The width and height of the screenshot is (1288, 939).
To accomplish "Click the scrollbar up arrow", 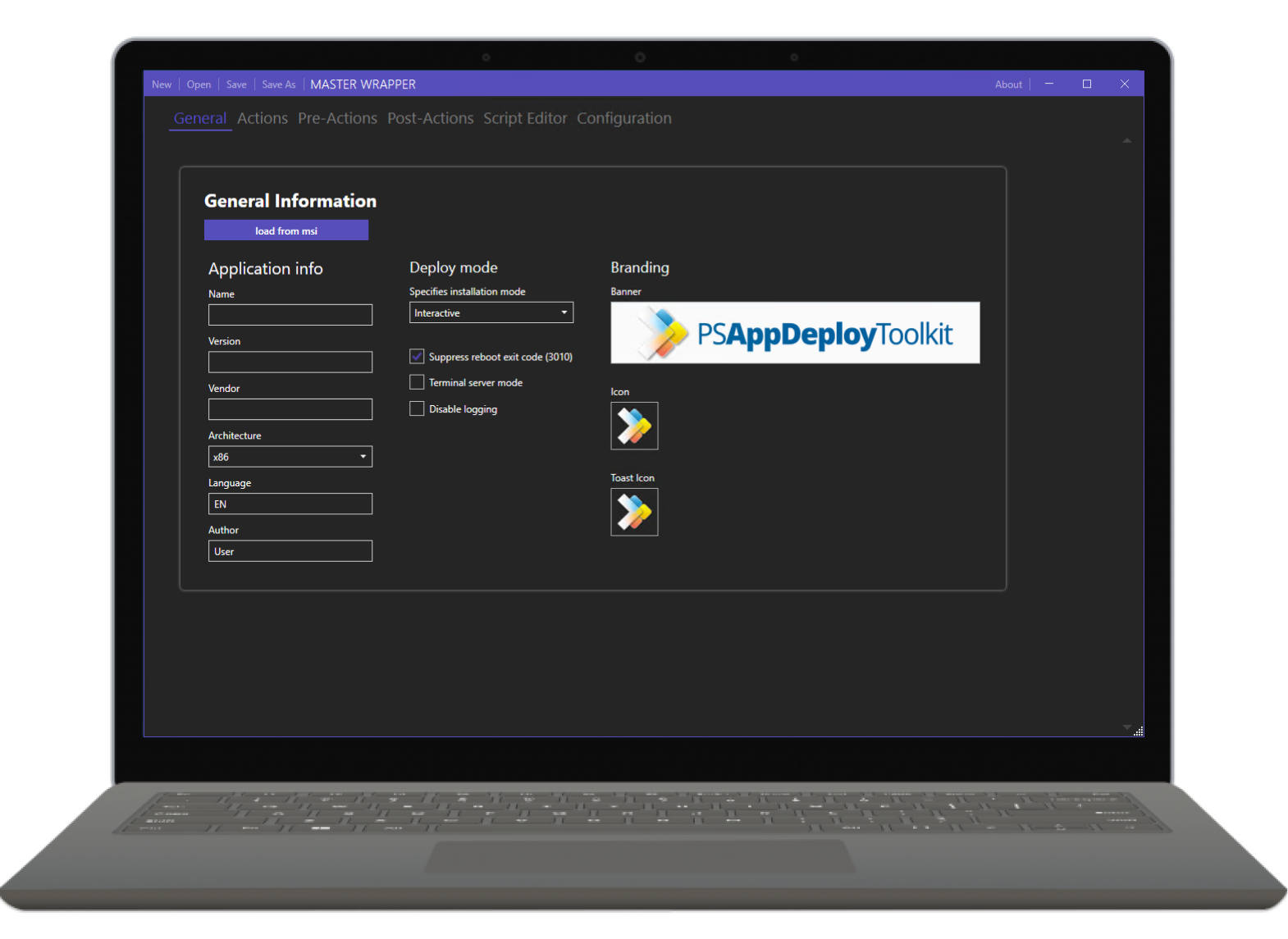I will point(1126,141).
